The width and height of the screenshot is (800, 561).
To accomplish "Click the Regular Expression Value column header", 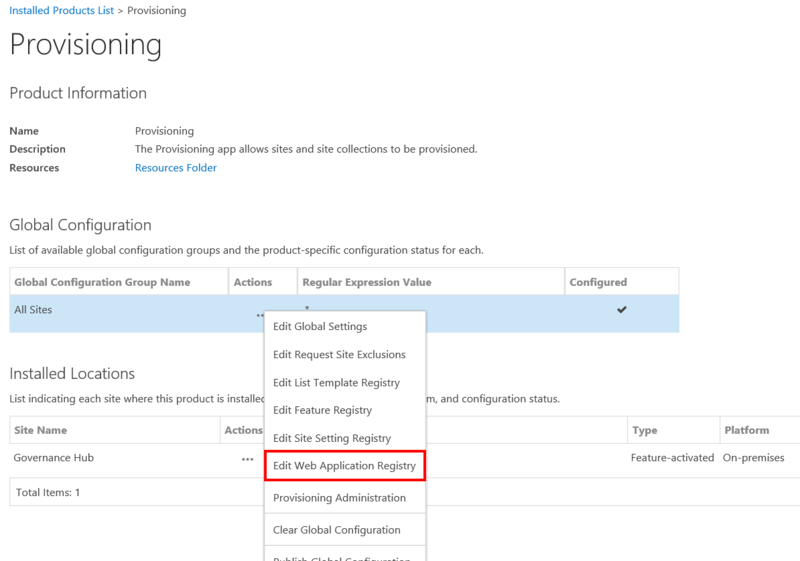I will tap(367, 282).
